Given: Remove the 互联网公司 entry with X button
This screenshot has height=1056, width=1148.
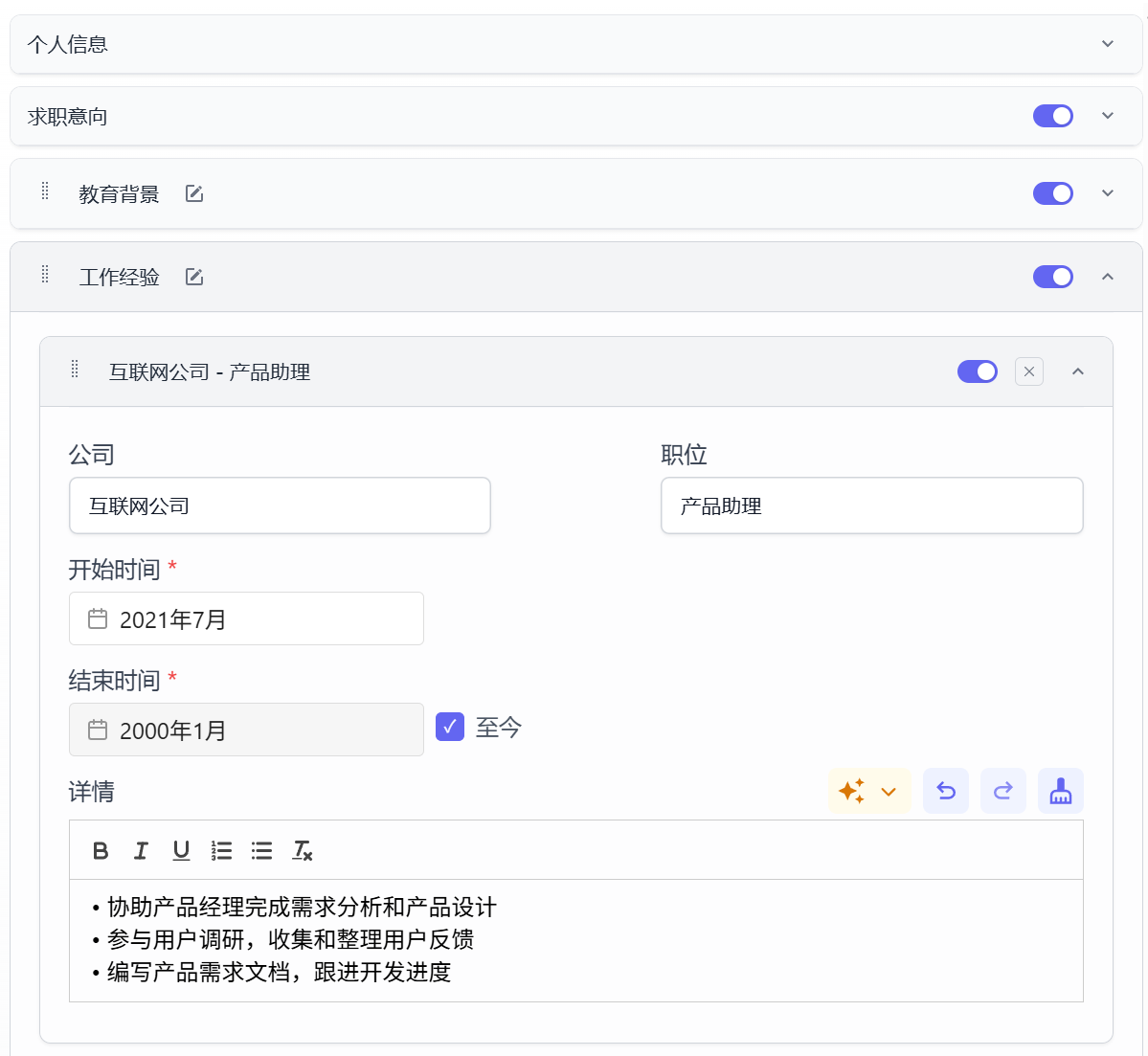Looking at the screenshot, I should click(x=1028, y=371).
